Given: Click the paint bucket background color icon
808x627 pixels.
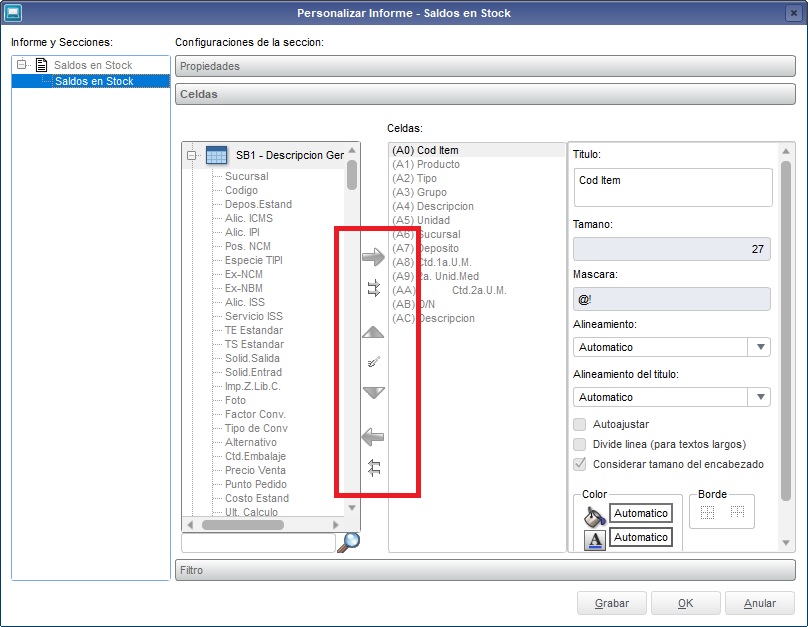Looking at the screenshot, I should [594, 516].
